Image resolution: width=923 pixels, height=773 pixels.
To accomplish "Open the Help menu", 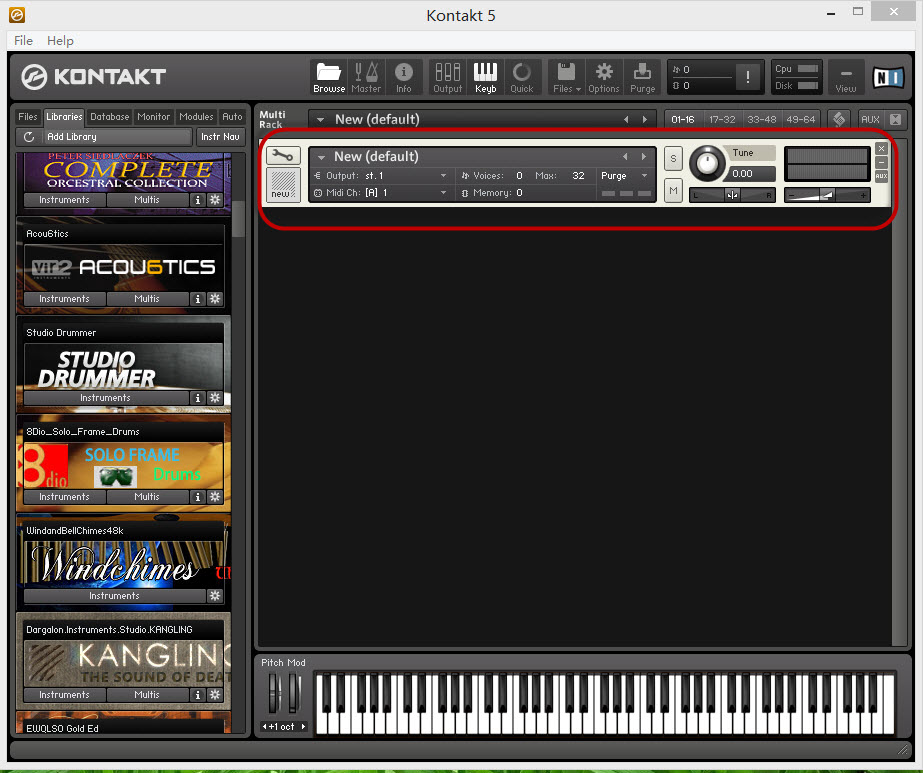I will [x=60, y=41].
